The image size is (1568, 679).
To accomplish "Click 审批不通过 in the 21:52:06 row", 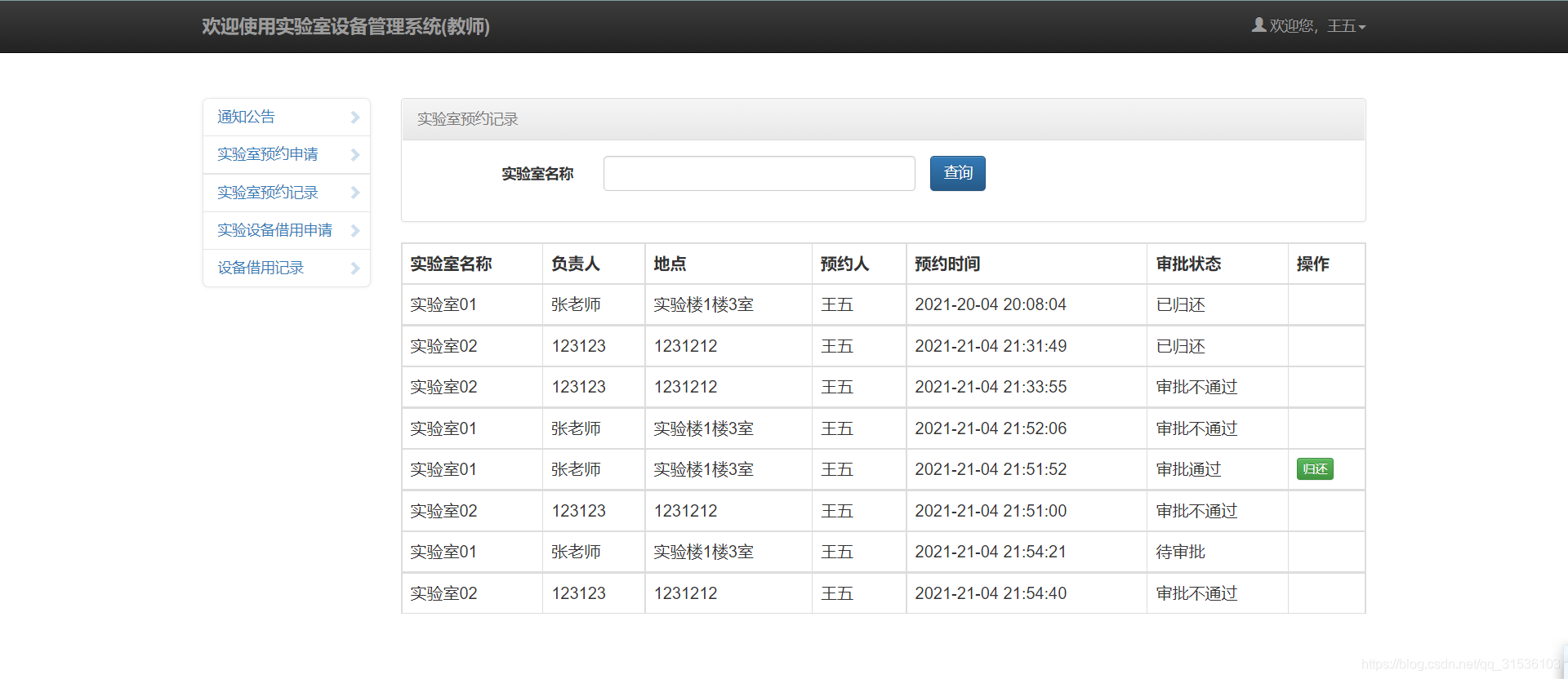I will (1196, 428).
